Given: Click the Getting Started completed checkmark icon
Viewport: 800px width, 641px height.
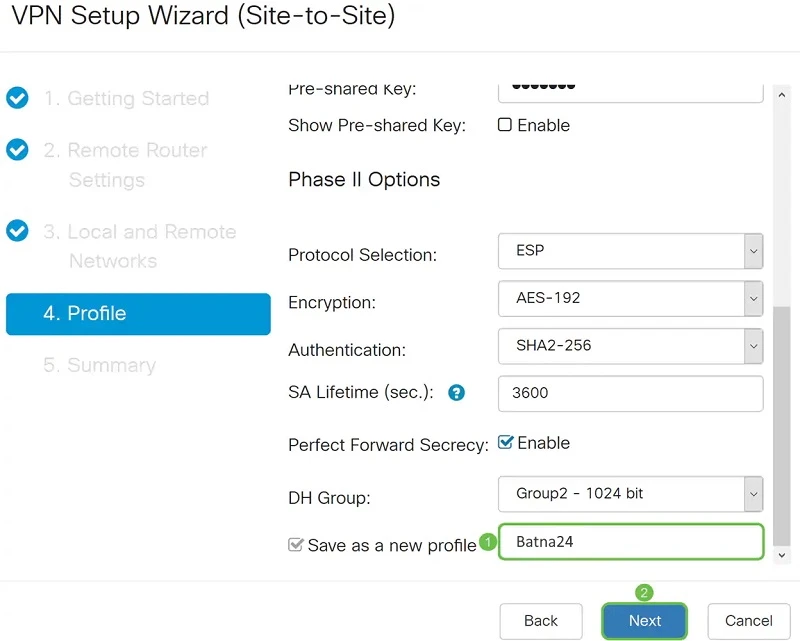Looking at the screenshot, I should coord(17,98).
